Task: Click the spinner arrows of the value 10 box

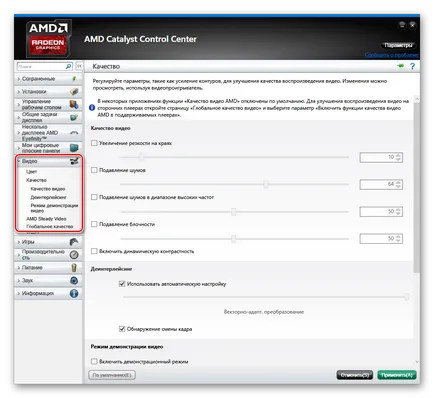Action: coord(398,157)
